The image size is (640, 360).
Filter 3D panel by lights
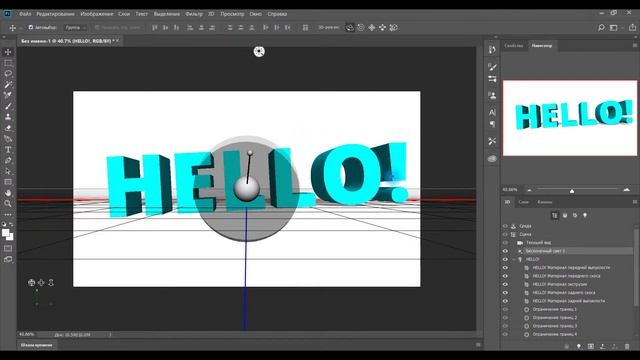point(585,215)
